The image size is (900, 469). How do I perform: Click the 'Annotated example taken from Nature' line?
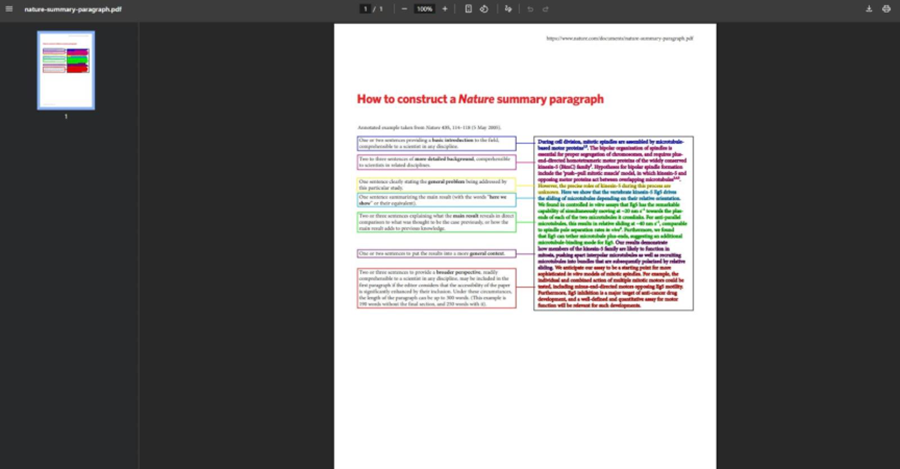tap(429, 127)
